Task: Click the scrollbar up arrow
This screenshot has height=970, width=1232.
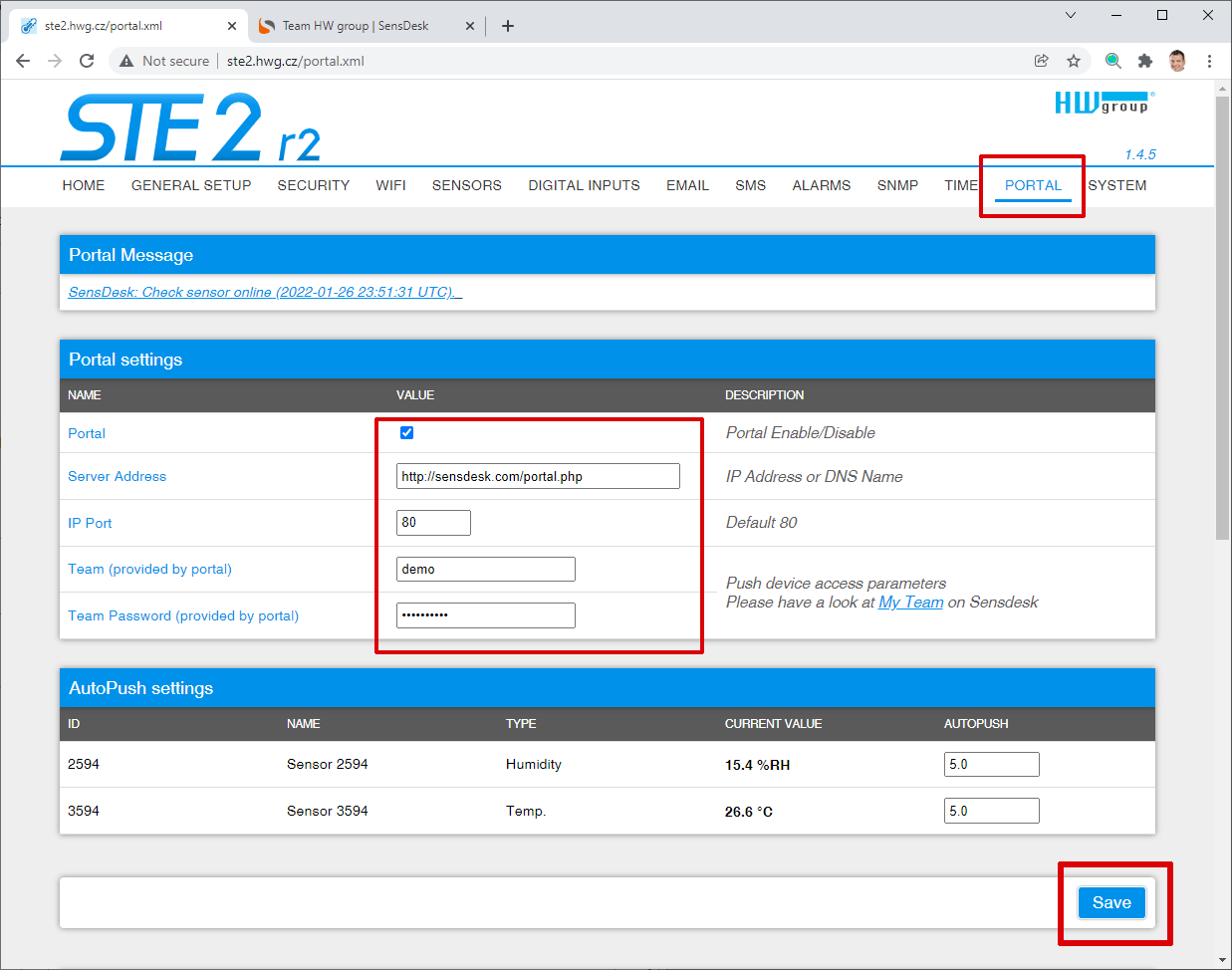Action: click(1223, 89)
